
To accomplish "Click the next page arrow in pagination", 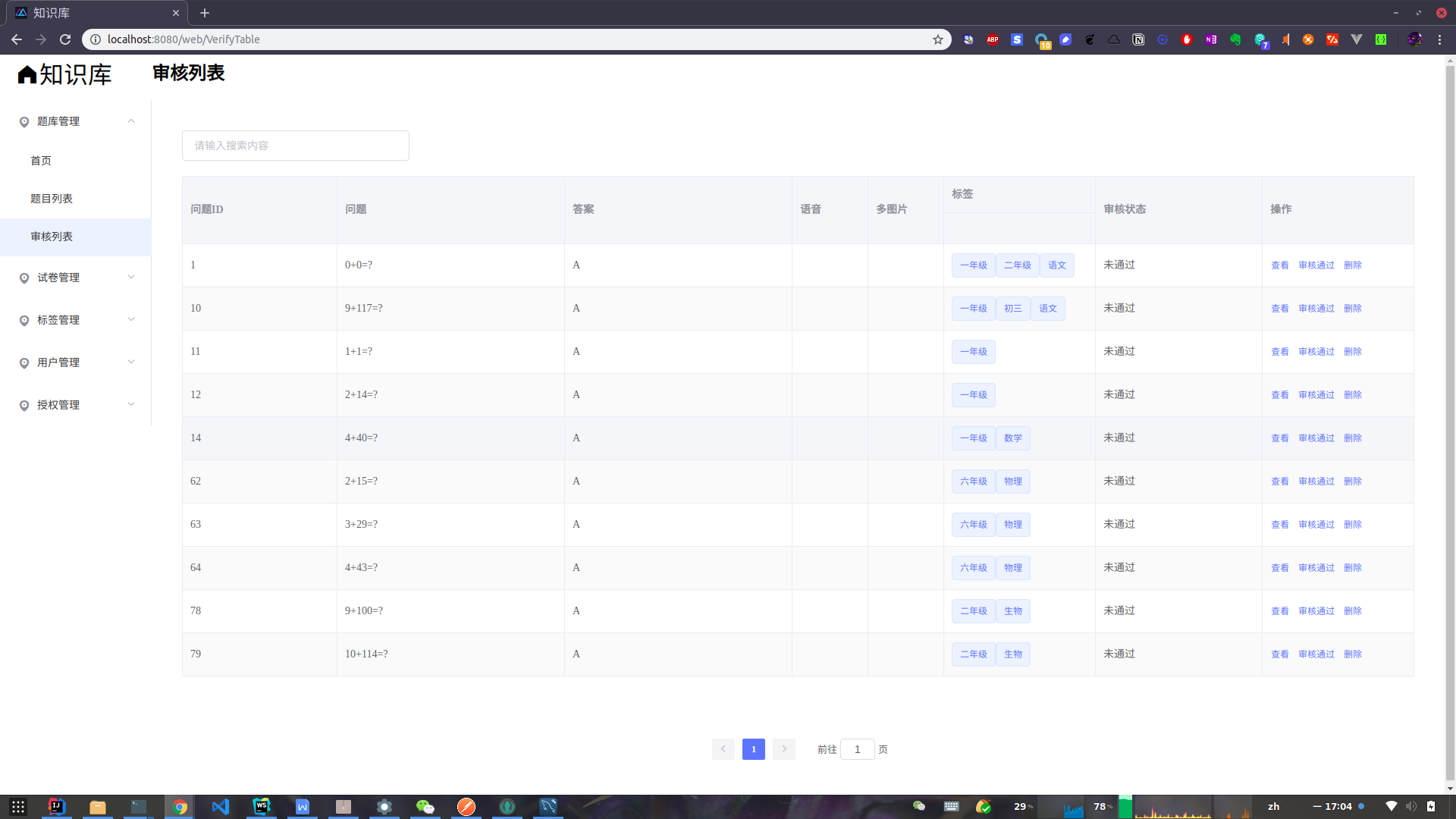I will coord(784,749).
